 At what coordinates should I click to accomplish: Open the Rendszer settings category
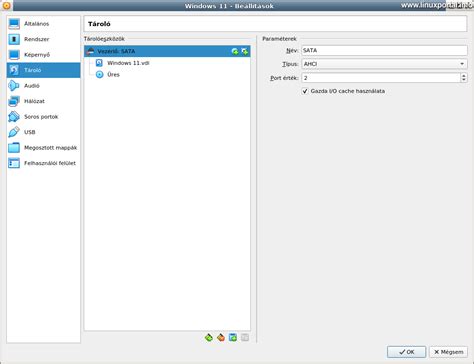coord(43,39)
